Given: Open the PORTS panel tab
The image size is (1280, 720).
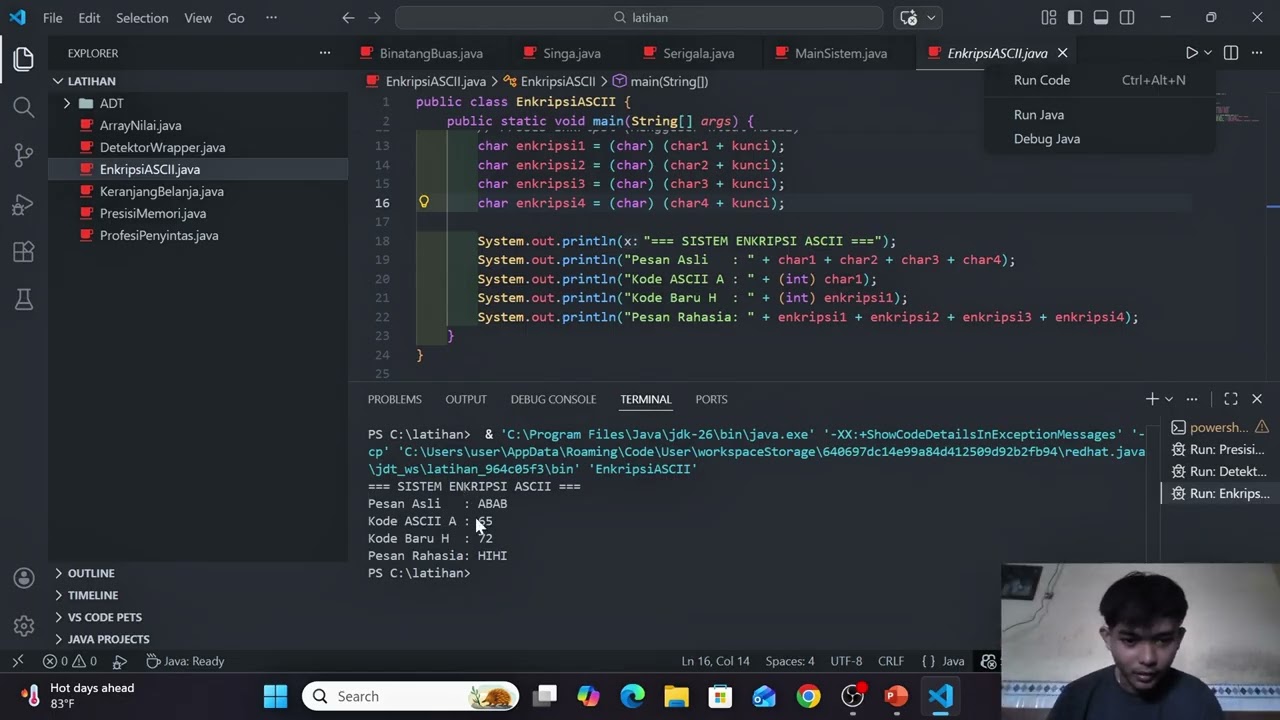Looking at the screenshot, I should click(711, 399).
